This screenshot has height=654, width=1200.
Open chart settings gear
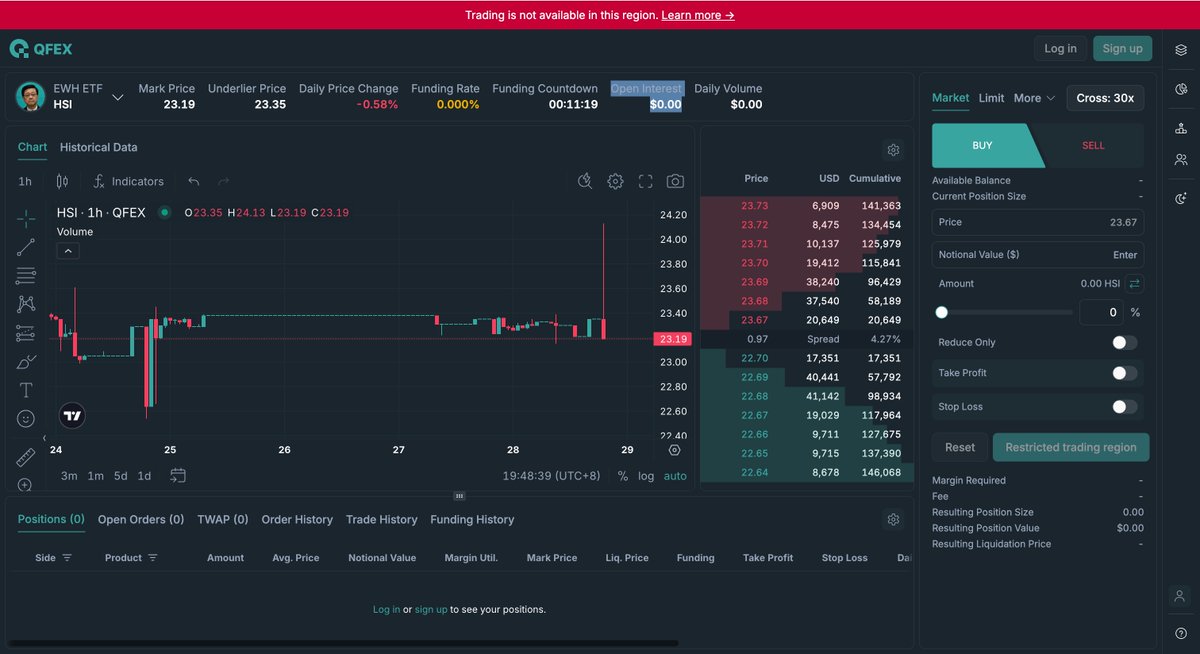point(616,181)
